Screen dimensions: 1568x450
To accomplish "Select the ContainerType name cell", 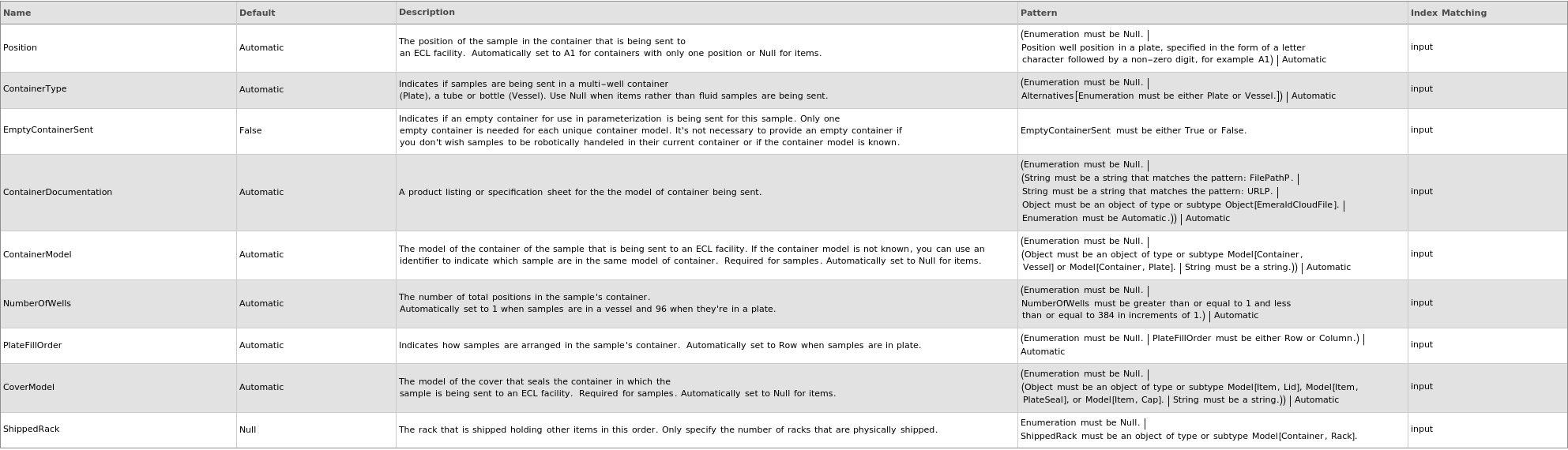I will coord(35,89).
